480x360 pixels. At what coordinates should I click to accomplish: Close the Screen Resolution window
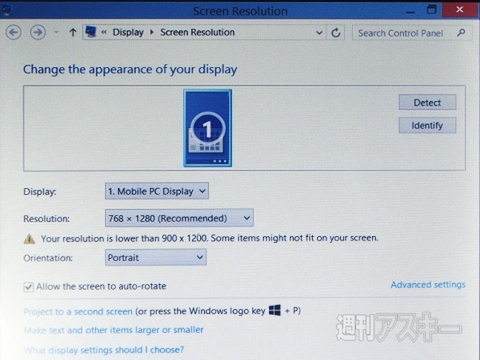pyautogui.click(x=461, y=10)
